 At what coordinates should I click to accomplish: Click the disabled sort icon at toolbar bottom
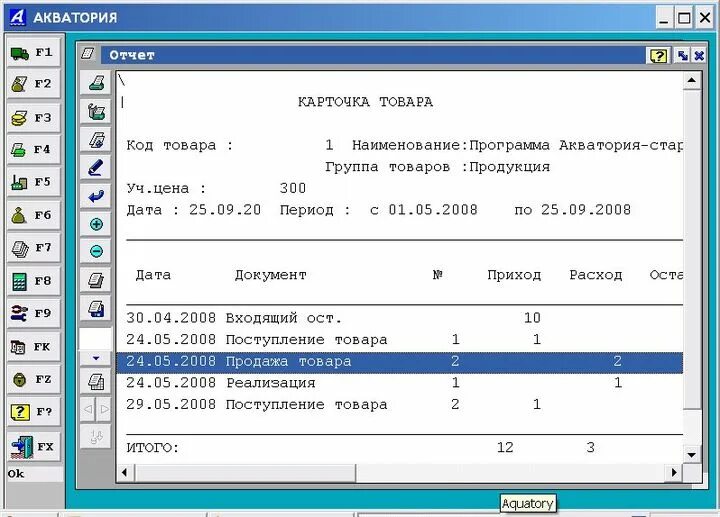coord(96,437)
